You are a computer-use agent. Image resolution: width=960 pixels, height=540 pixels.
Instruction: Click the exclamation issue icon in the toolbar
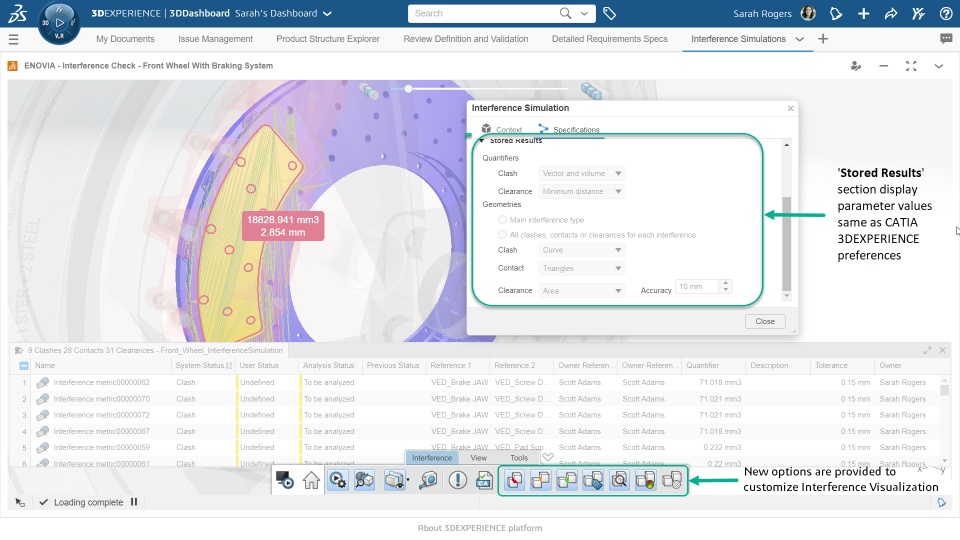[457, 480]
